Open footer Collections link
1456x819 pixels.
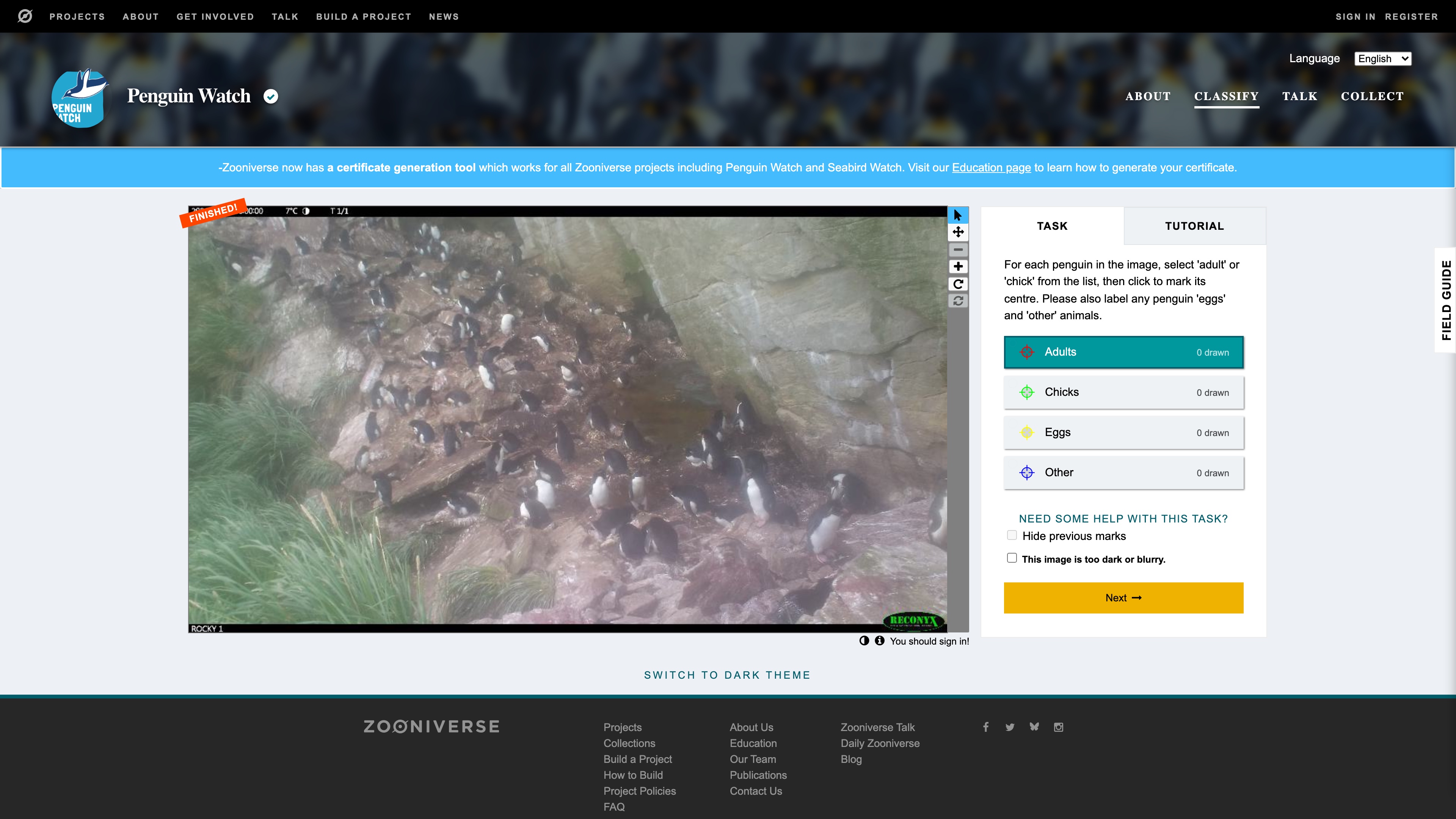click(x=629, y=743)
